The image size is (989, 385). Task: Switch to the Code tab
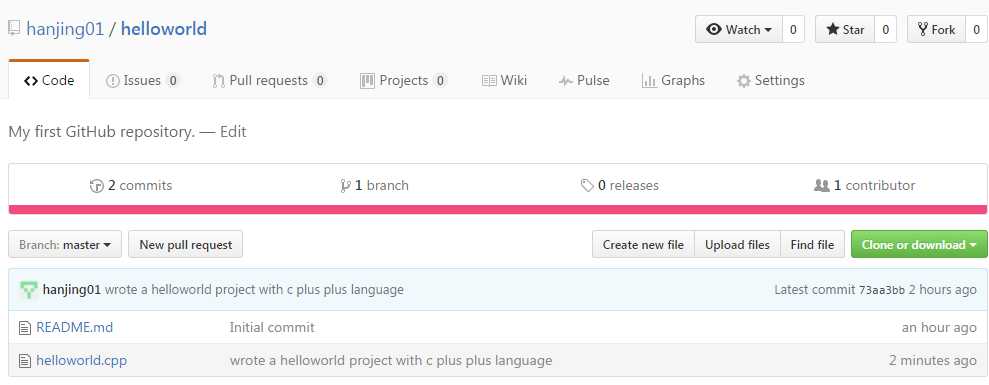[49, 80]
